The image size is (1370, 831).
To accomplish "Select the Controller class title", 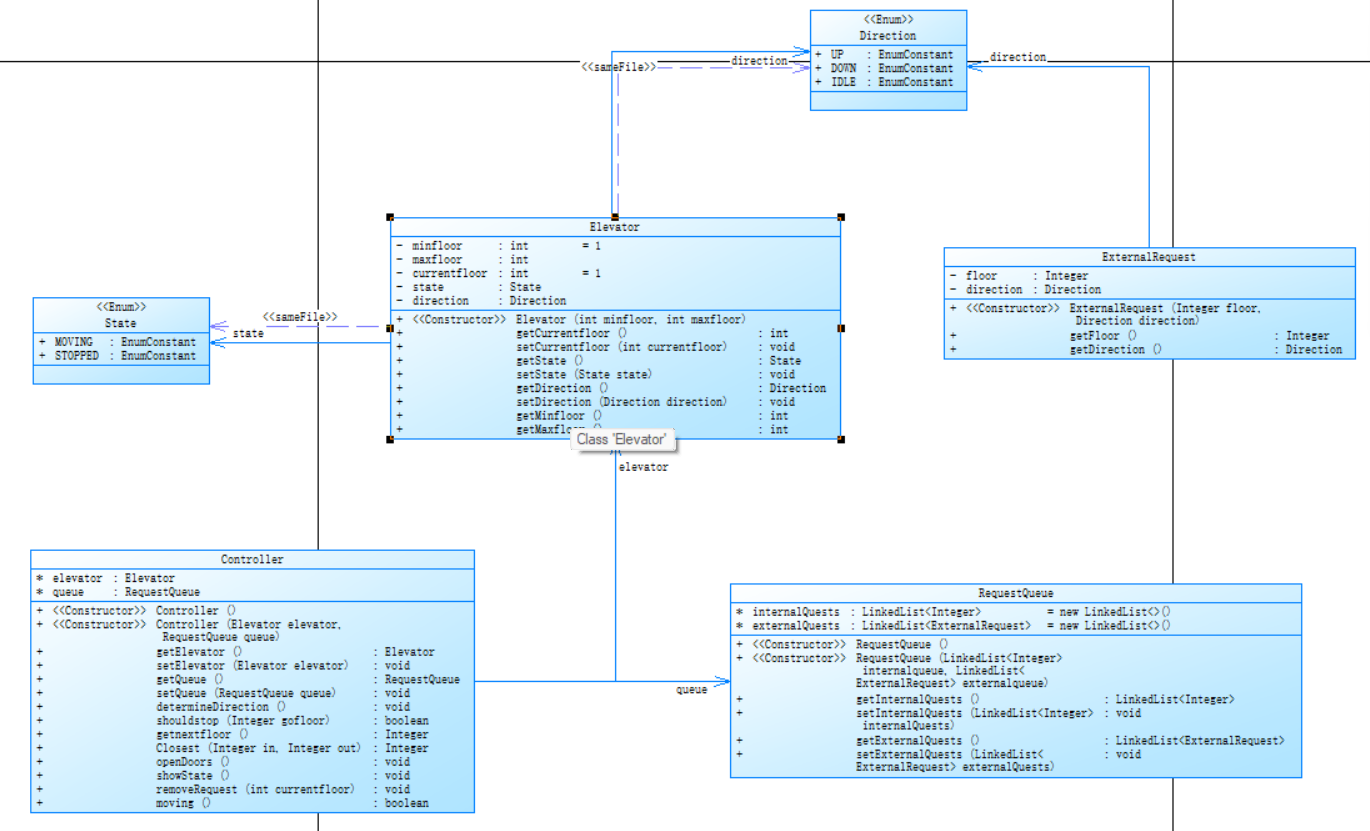I will pyautogui.click(x=252, y=560).
